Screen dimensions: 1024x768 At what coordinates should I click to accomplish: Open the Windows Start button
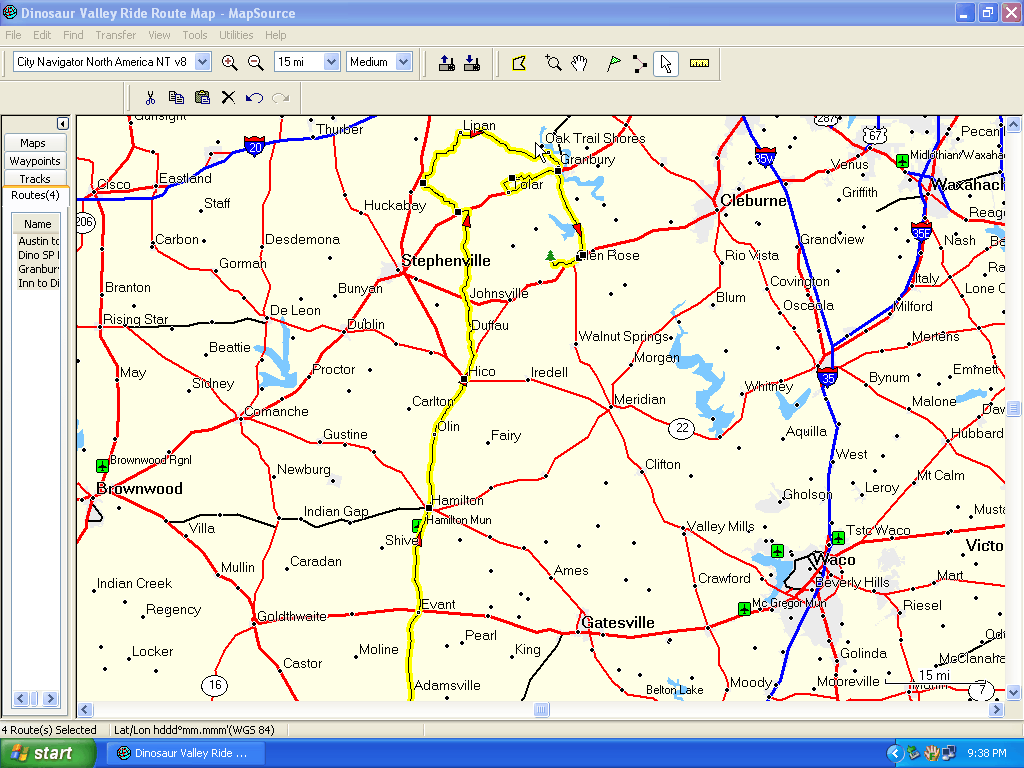(x=48, y=753)
